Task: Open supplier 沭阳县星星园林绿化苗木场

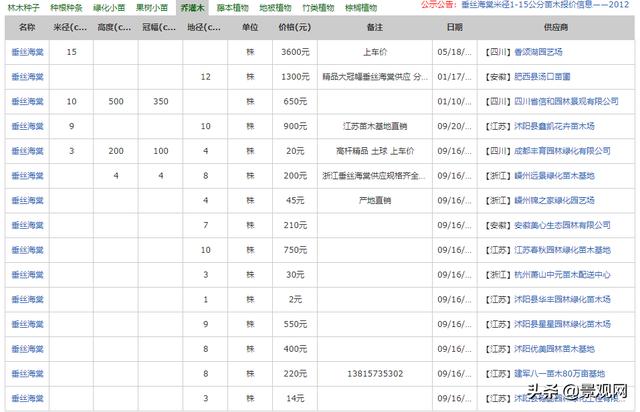Action: pyautogui.click(x=562, y=324)
